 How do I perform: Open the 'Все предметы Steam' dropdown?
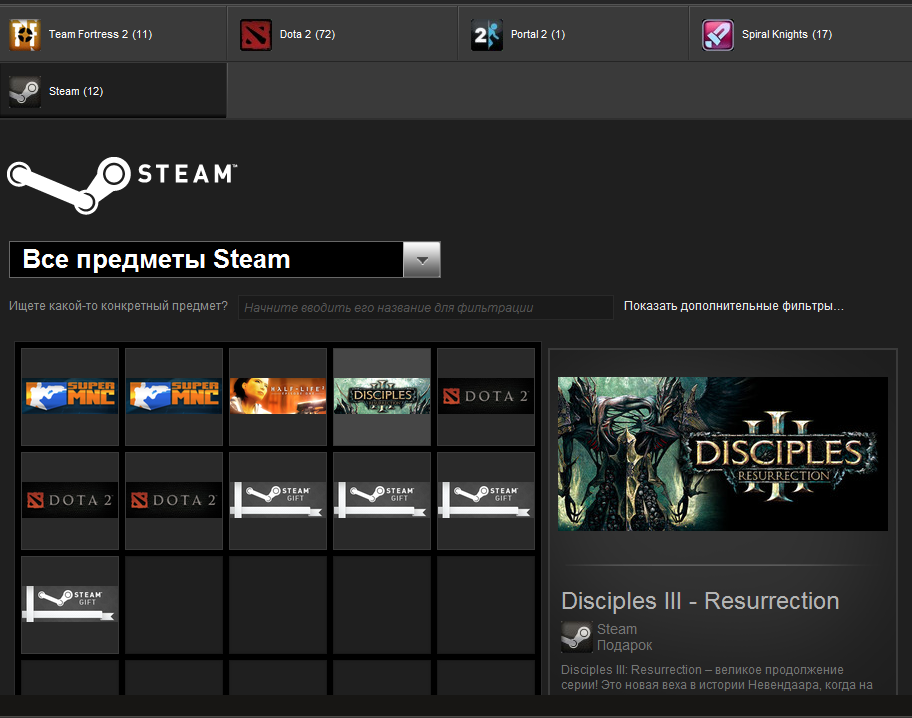[x=225, y=260]
